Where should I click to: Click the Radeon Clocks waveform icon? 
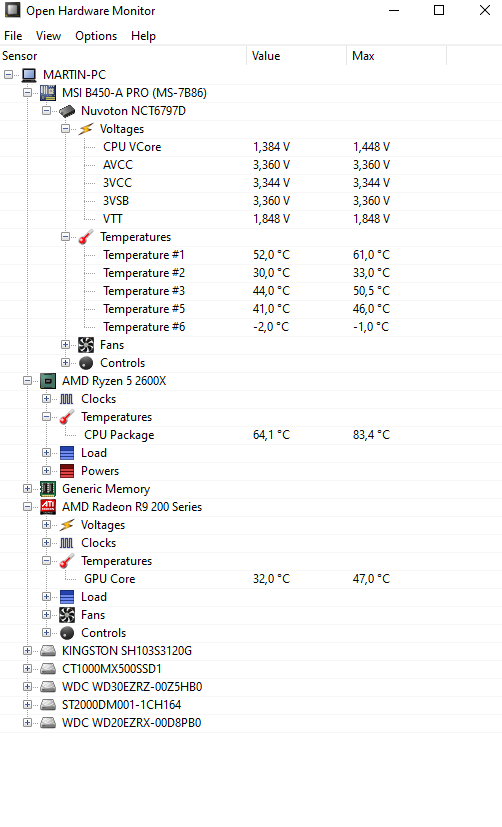(67, 543)
